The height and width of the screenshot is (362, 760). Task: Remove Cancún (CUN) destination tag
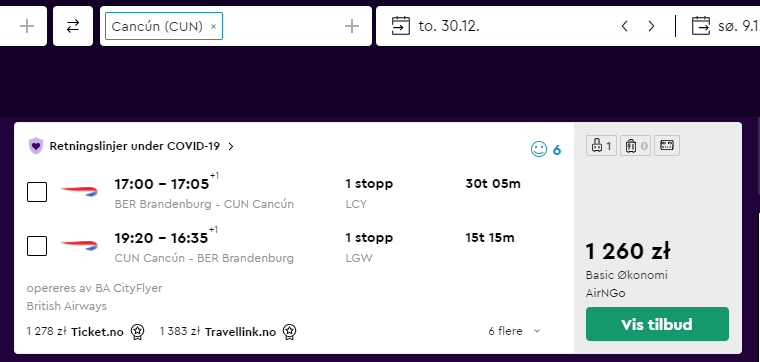[x=213, y=27]
